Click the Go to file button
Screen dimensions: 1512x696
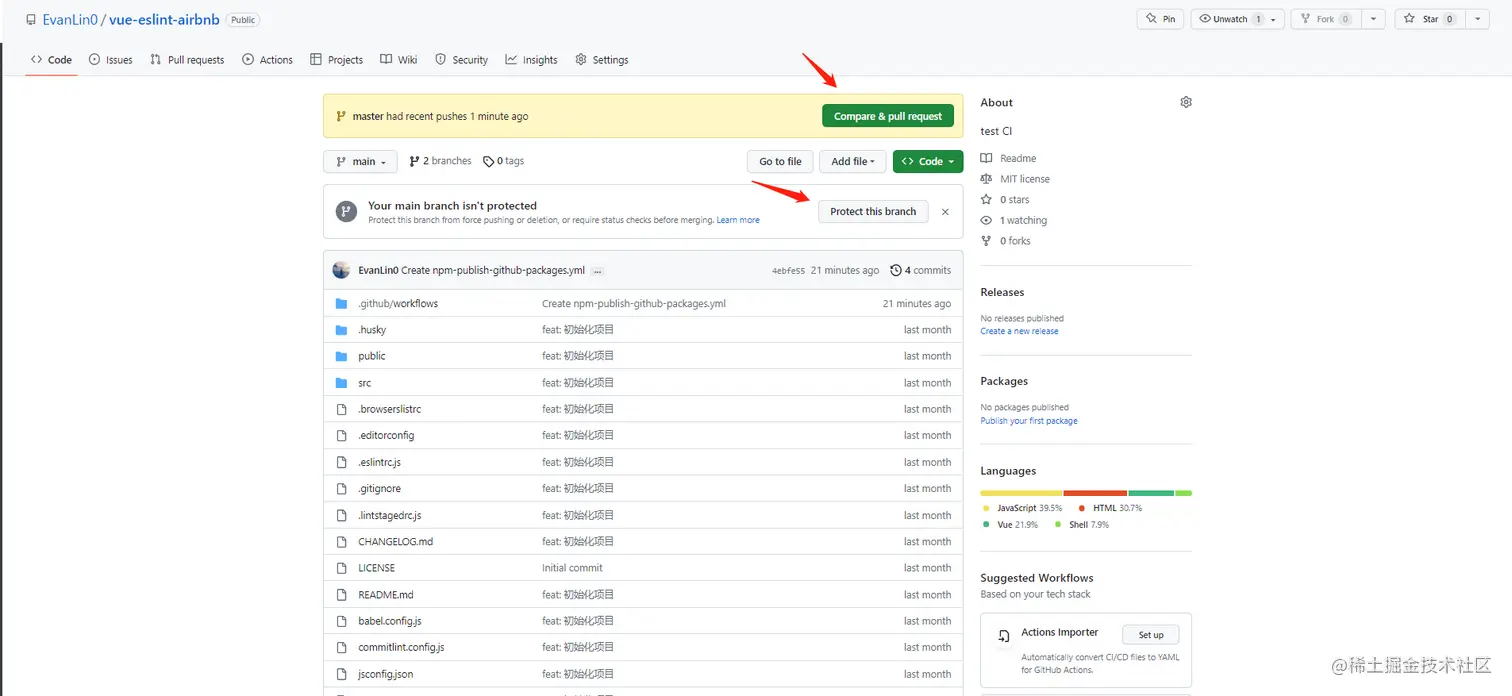tap(780, 161)
